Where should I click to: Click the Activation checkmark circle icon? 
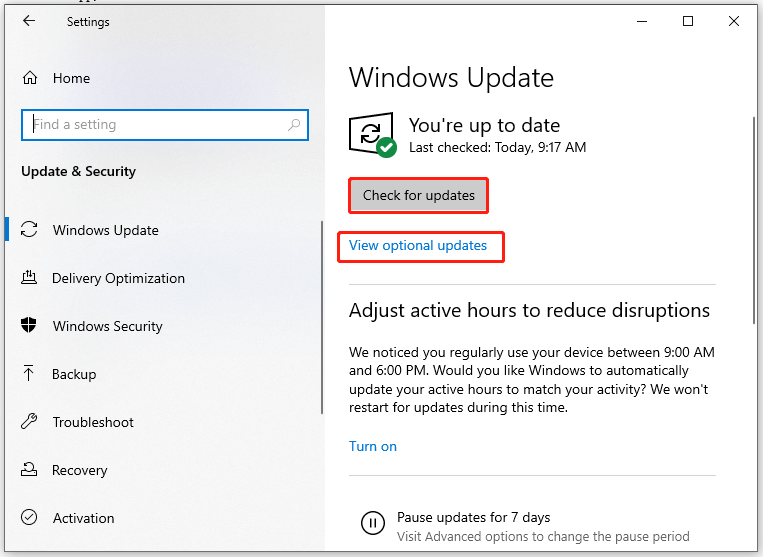coord(29,517)
